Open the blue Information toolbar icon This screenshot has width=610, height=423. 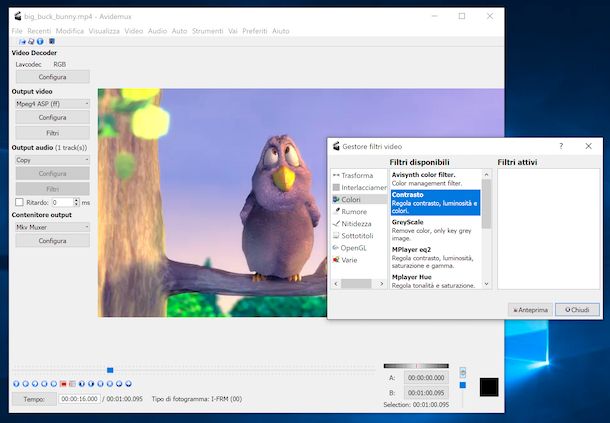pos(40,41)
